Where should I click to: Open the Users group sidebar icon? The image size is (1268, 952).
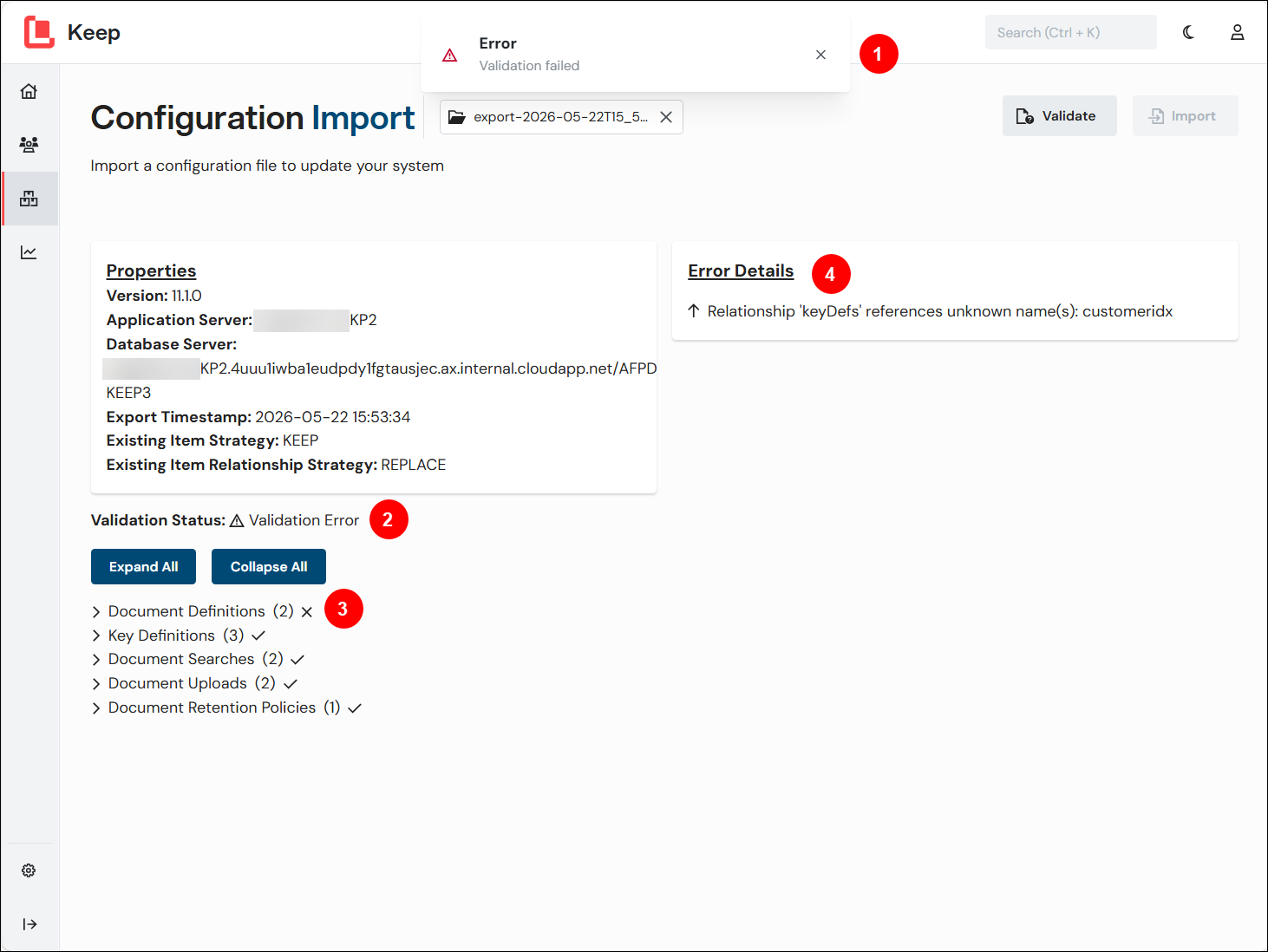29,145
